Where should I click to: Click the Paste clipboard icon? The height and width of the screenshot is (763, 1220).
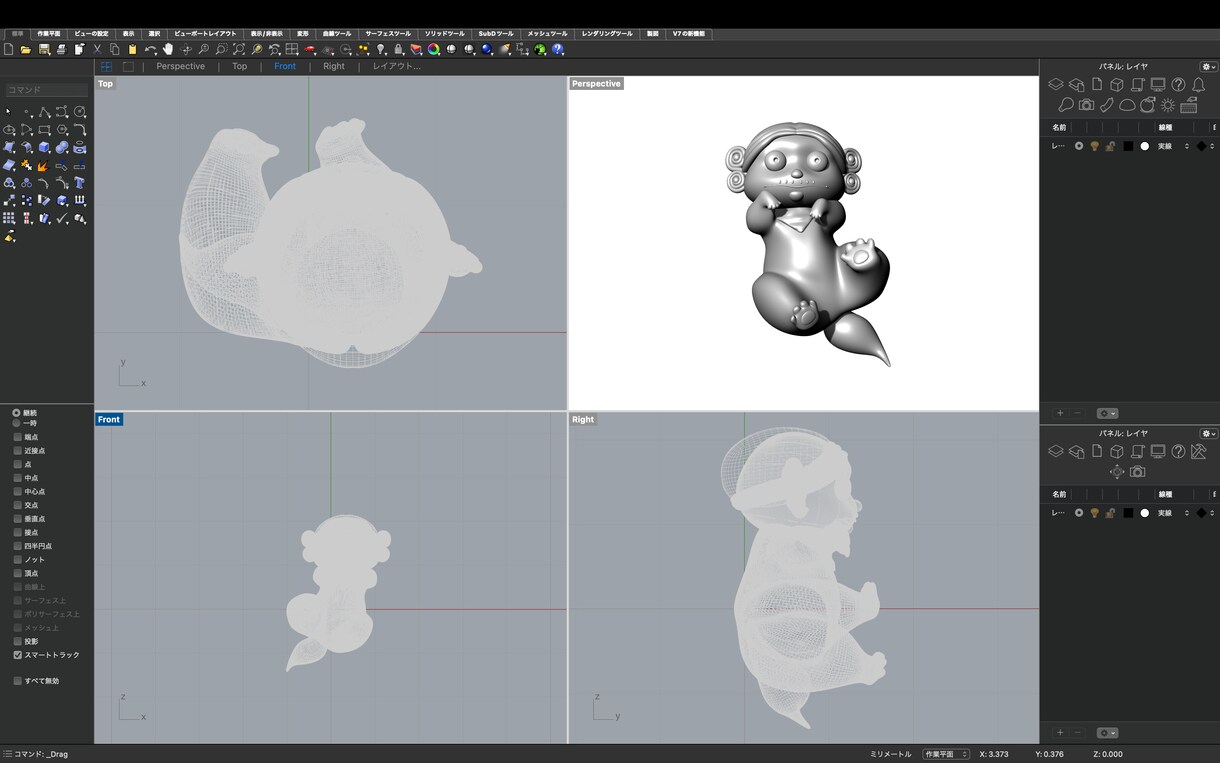click(132, 49)
